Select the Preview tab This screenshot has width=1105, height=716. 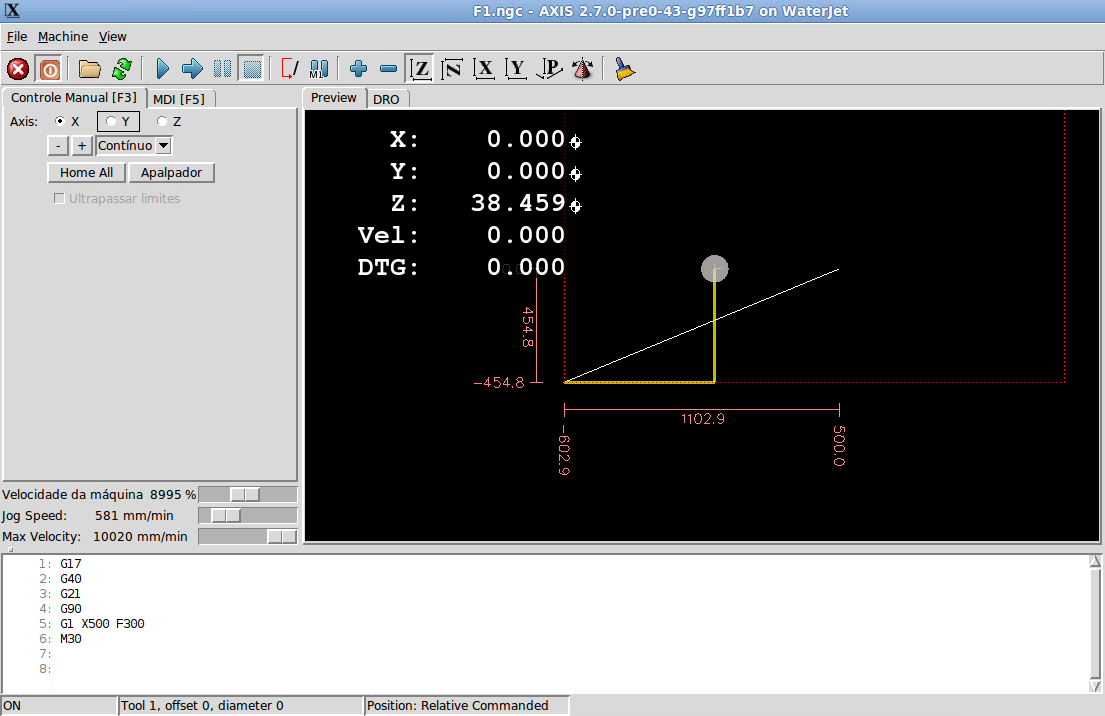(334, 98)
